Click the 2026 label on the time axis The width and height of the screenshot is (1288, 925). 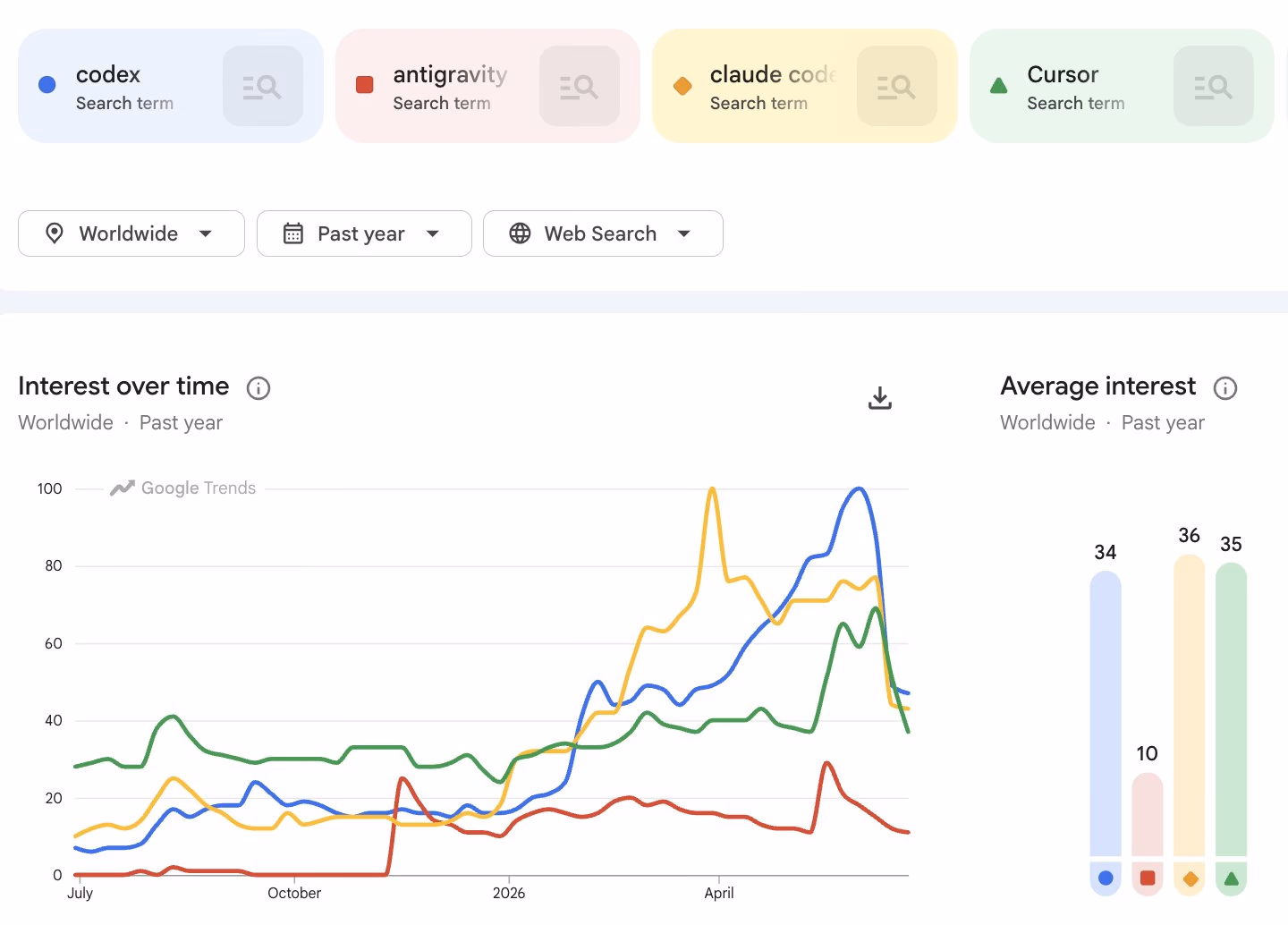(509, 893)
